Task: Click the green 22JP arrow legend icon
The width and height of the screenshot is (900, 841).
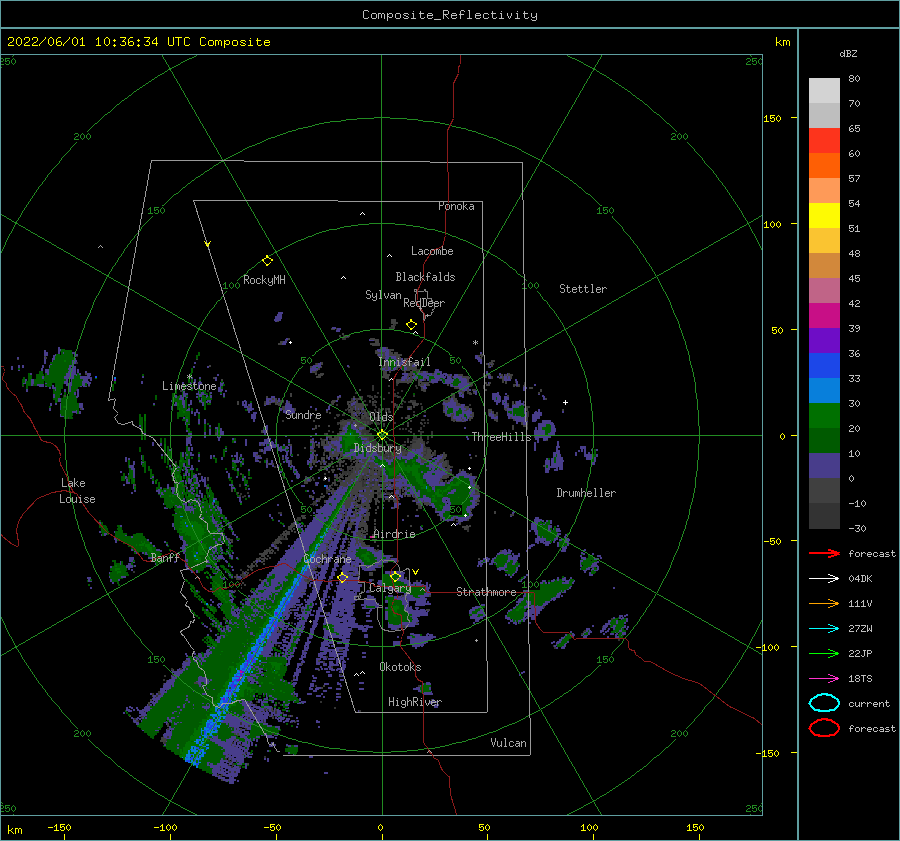Action: tap(824, 653)
